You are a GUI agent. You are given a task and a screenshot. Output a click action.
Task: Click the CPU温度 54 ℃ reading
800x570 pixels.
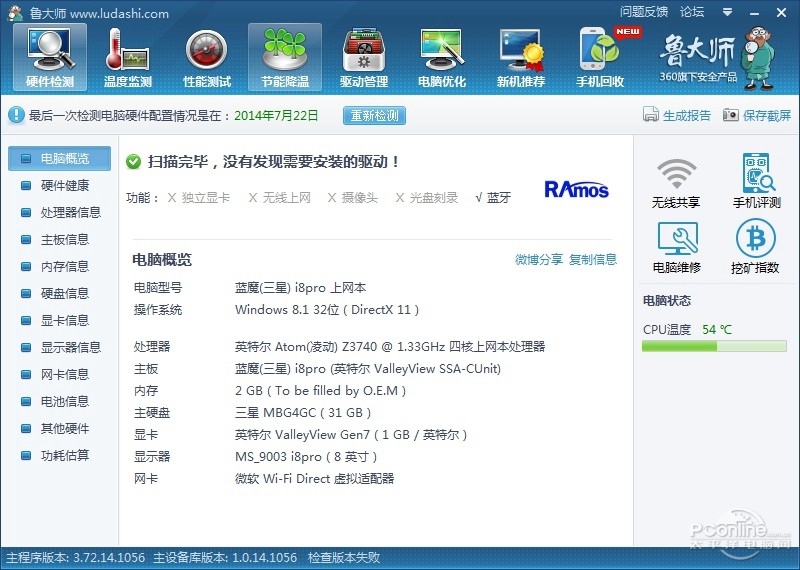[x=687, y=330]
